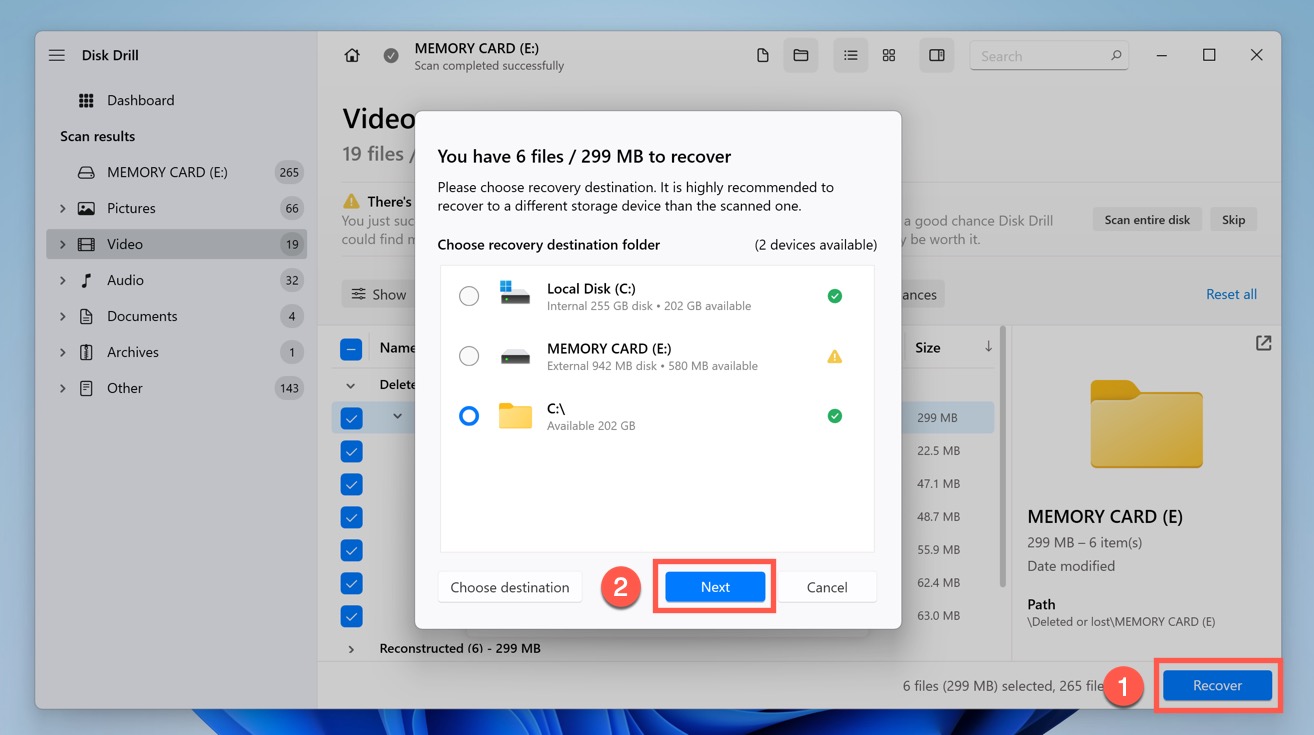Viewport: 1314px width, 735px height.
Task: Click the Local Disk (C:) drive icon
Action: [x=515, y=293]
